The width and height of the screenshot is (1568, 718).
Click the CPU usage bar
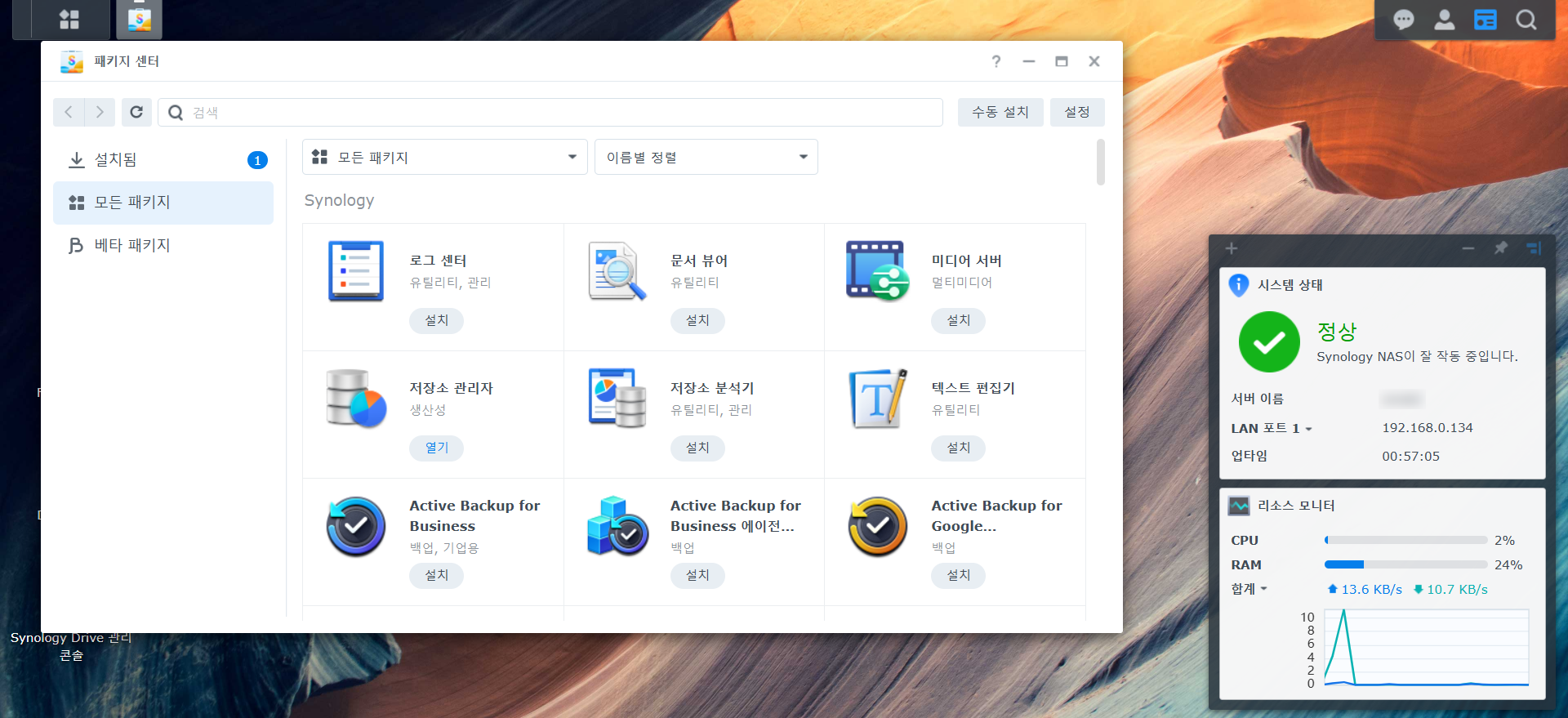[x=1405, y=540]
